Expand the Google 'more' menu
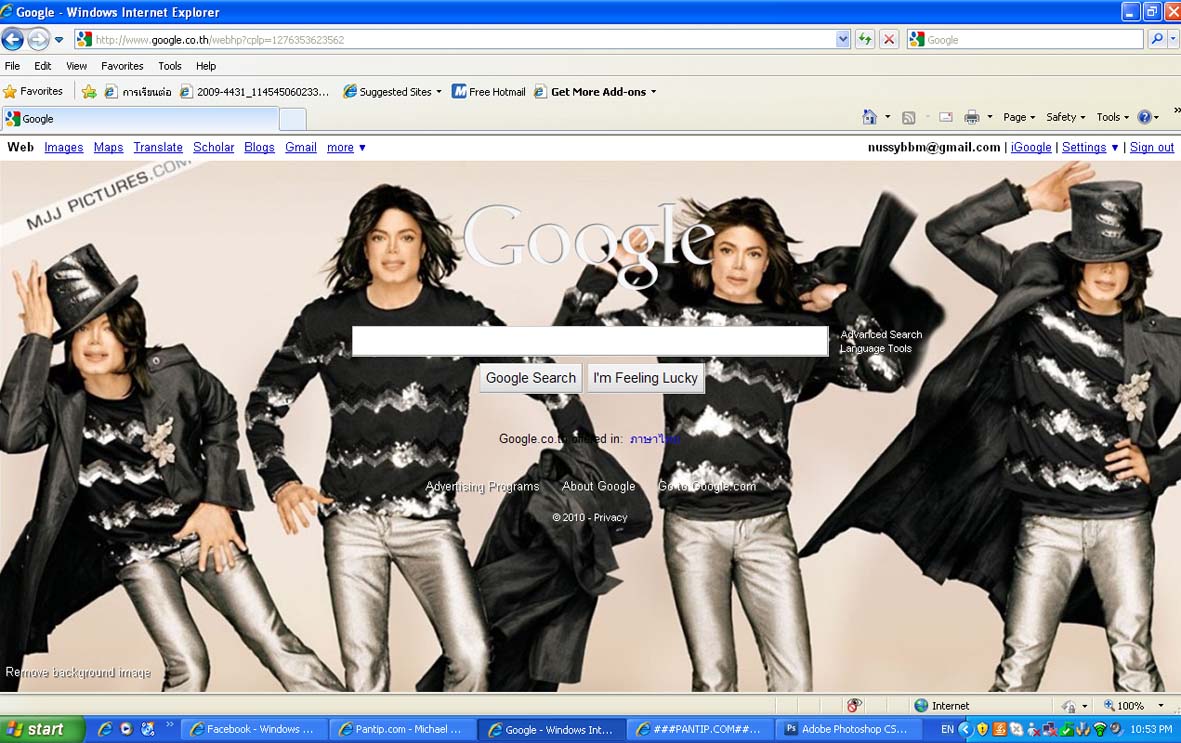Viewport: 1181px width, 743px height. (x=346, y=147)
